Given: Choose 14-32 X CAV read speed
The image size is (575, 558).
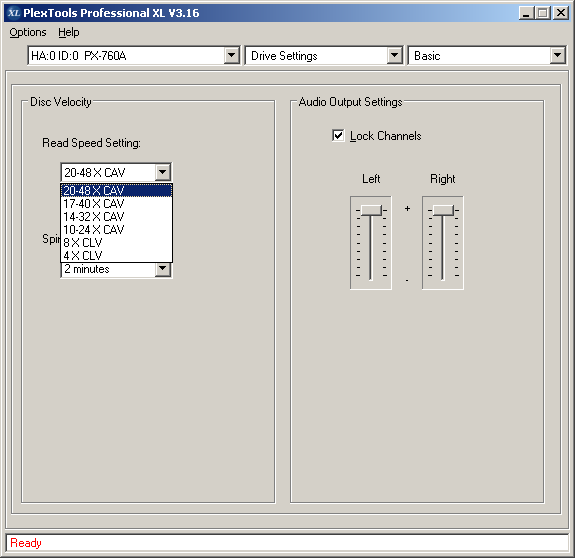Looking at the screenshot, I should 117,217.
